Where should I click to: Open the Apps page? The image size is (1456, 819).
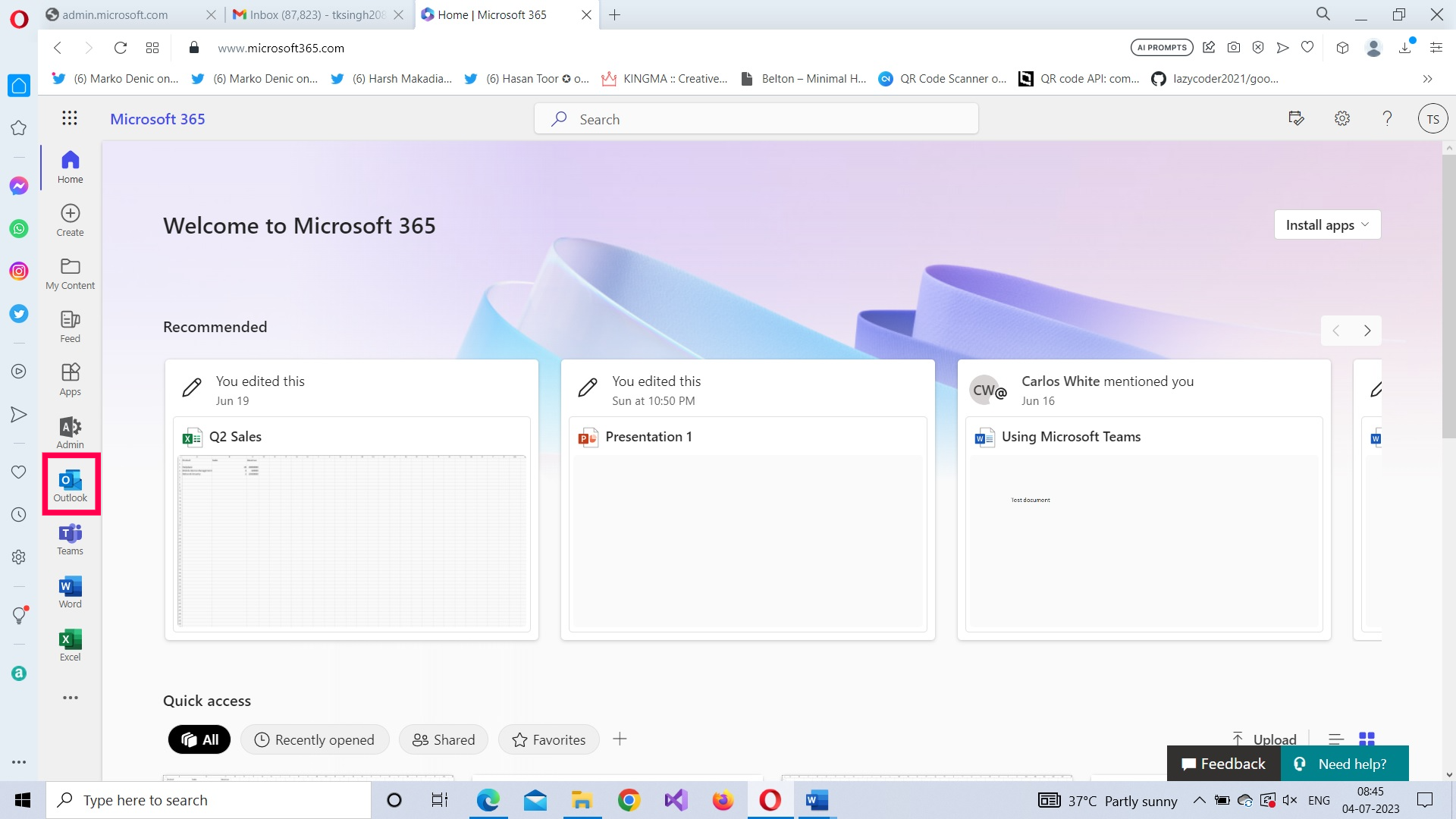point(70,379)
